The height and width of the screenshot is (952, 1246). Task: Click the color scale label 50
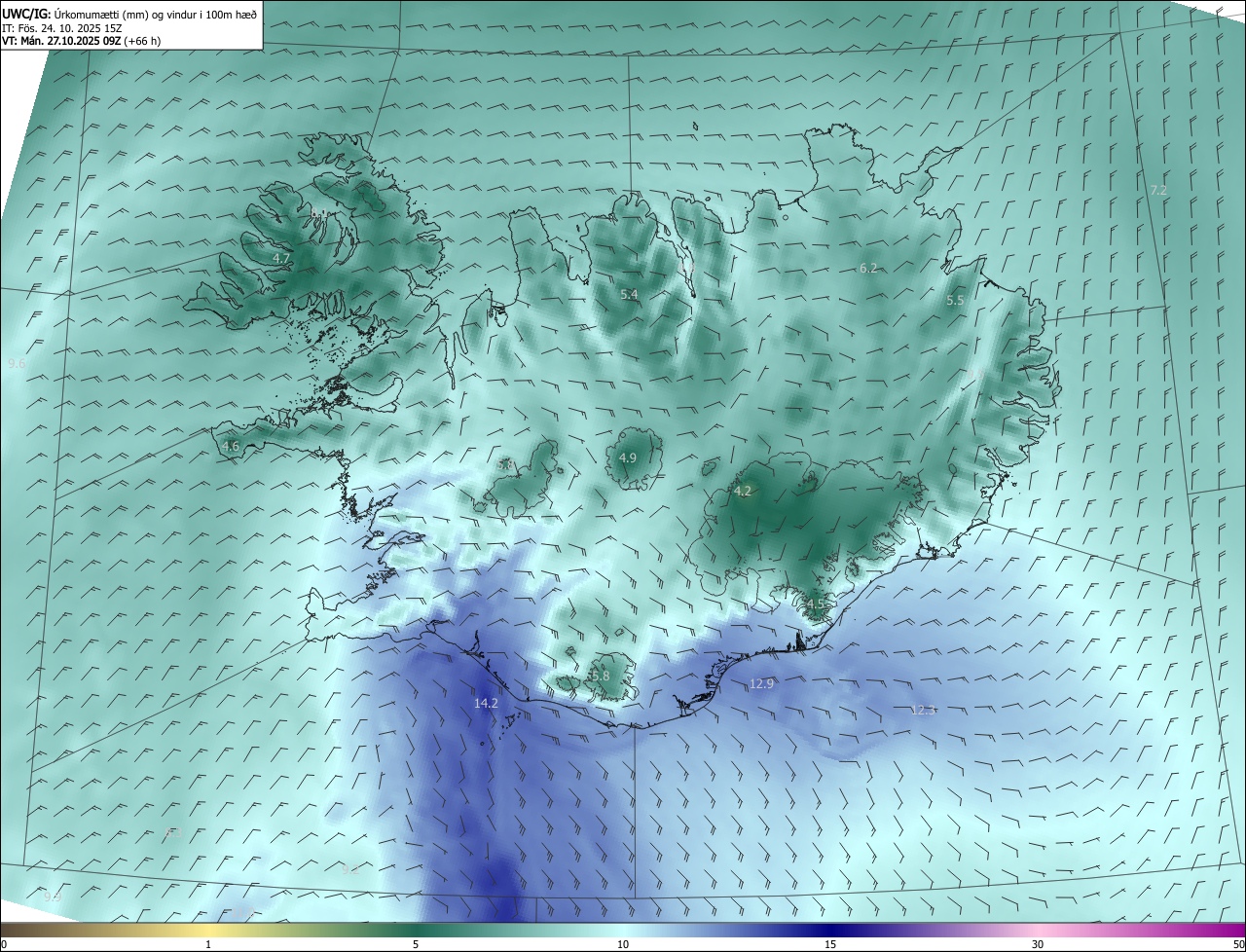(x=1238, y=944)
